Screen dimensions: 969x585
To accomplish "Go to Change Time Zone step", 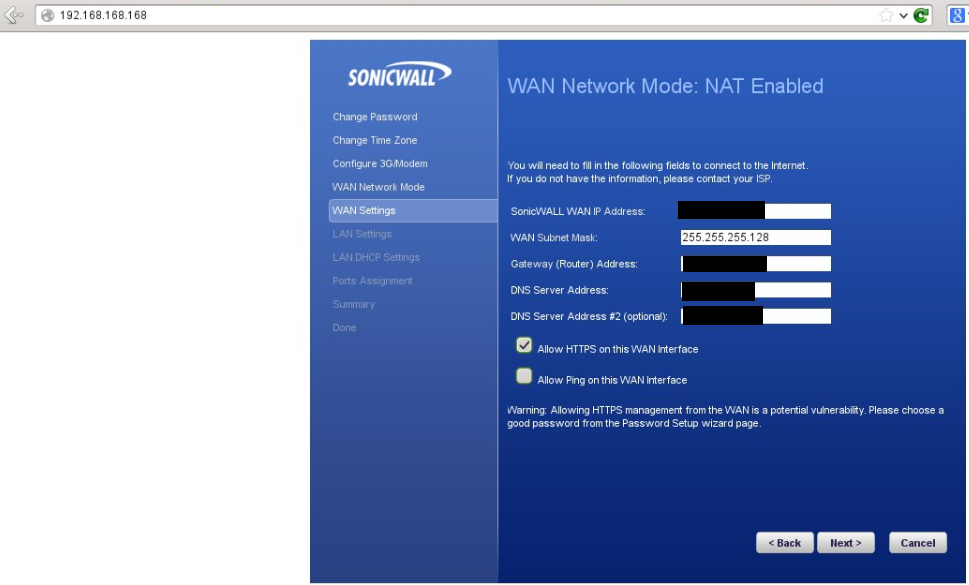I will 375,140.
